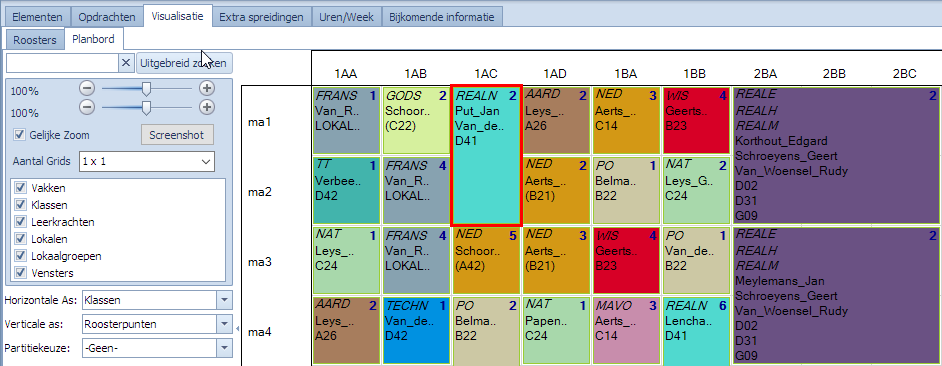
Task: Select the selected REALN block of class 1AC
Action: coord(487,156)
